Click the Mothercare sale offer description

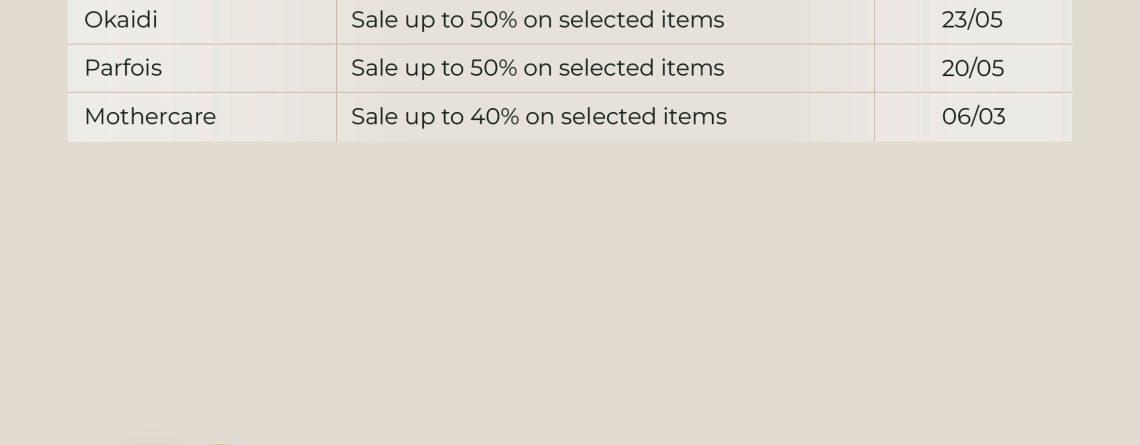click(539, 116)
